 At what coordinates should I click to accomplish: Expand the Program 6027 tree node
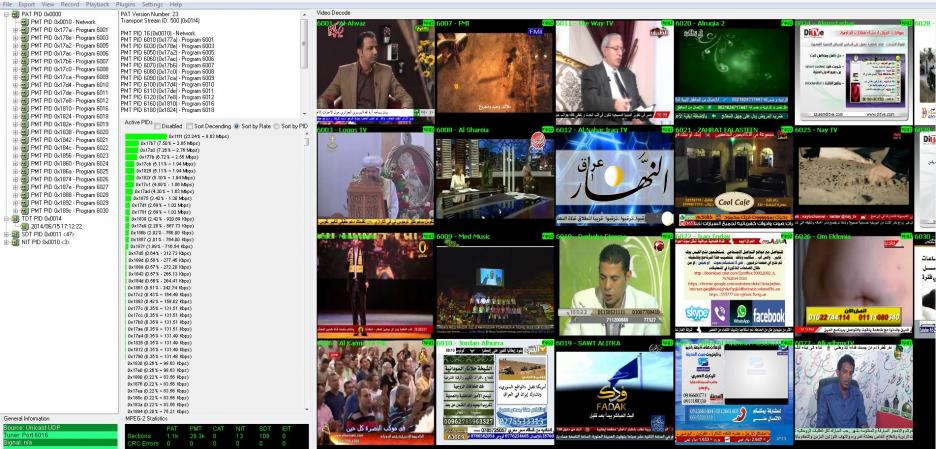click(16, 187)
